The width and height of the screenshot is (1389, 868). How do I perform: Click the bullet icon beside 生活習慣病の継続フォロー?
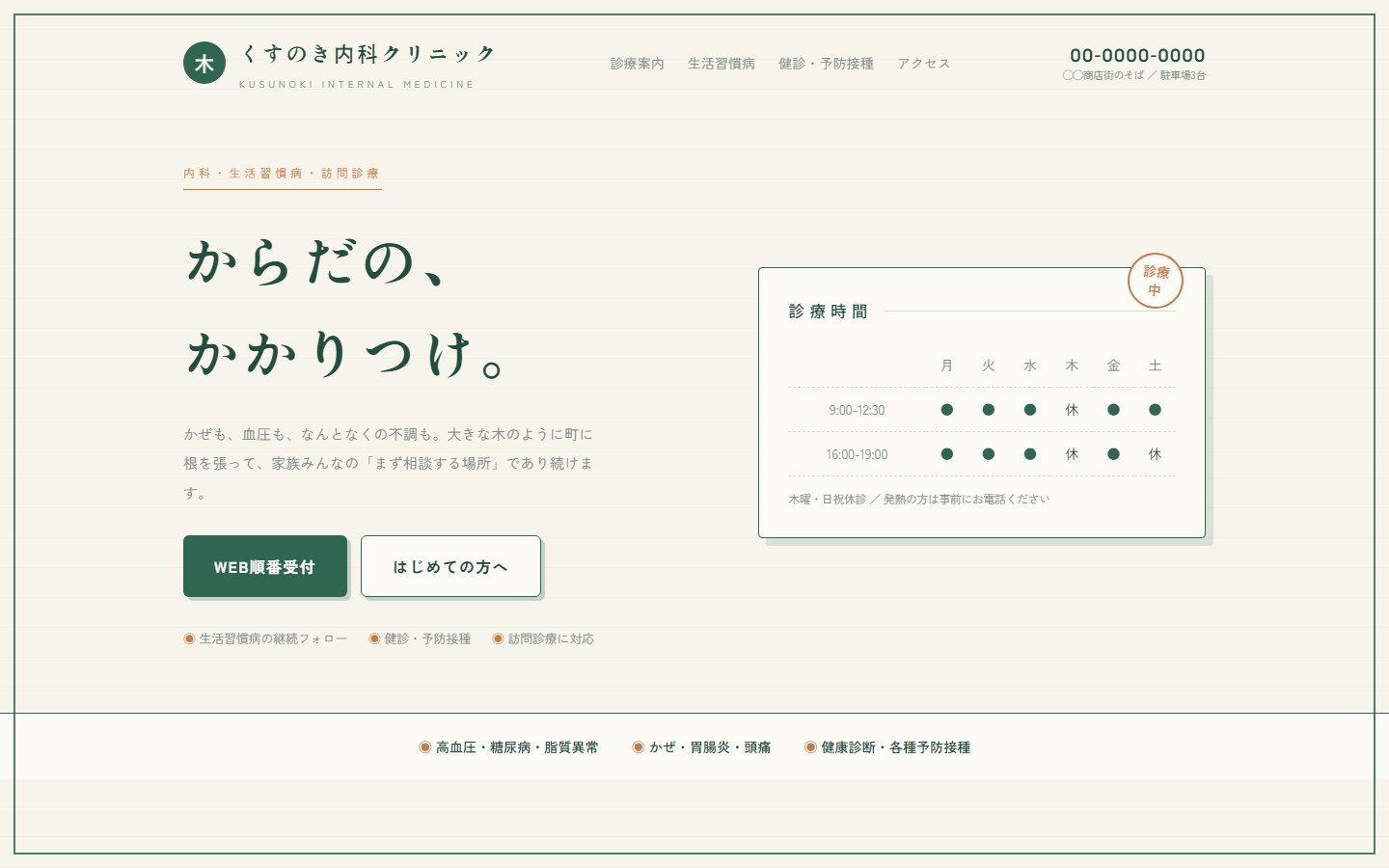189,638
